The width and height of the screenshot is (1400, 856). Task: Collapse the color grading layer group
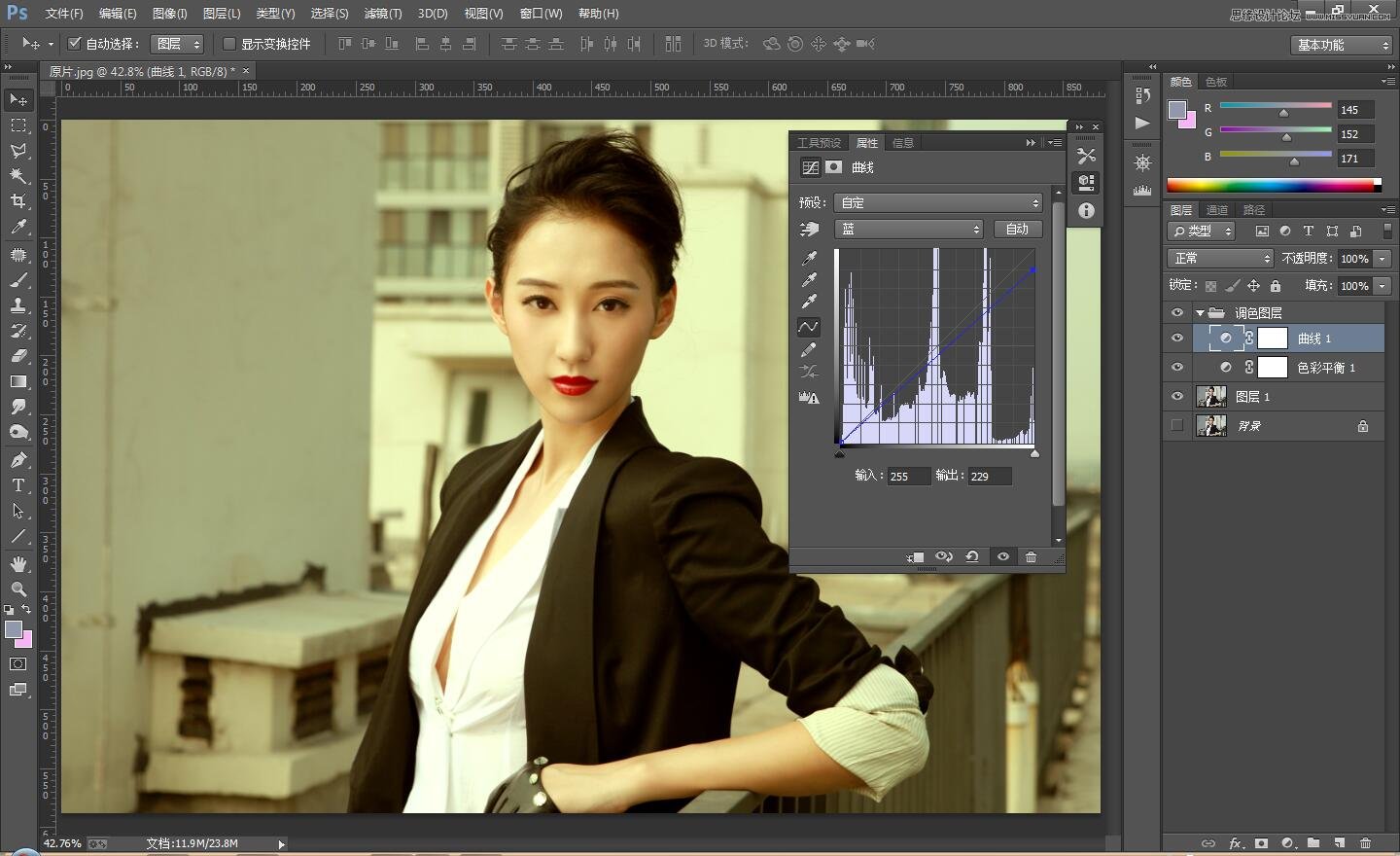coord(1200,313)
